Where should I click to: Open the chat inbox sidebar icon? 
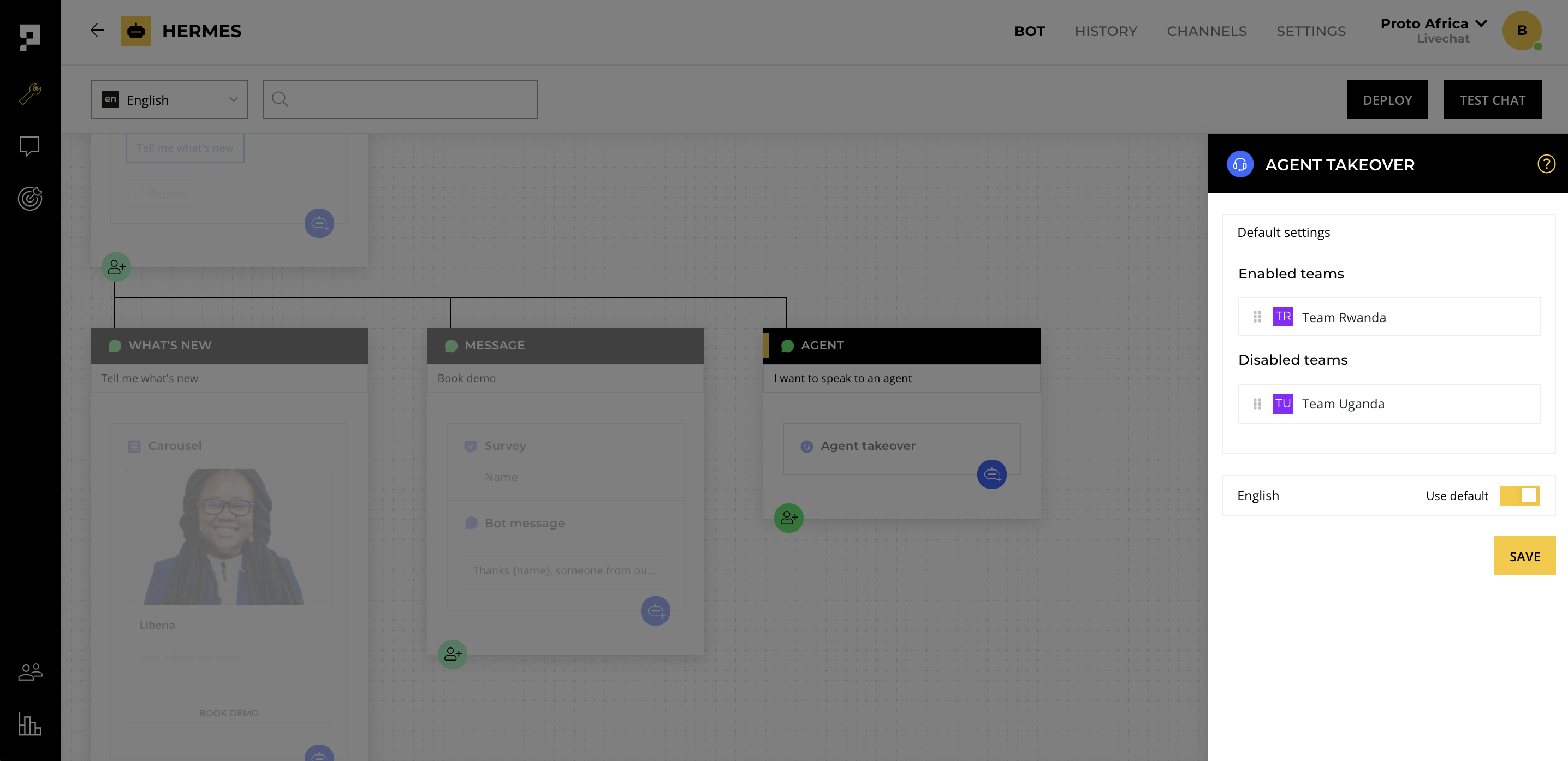(30, 146)
